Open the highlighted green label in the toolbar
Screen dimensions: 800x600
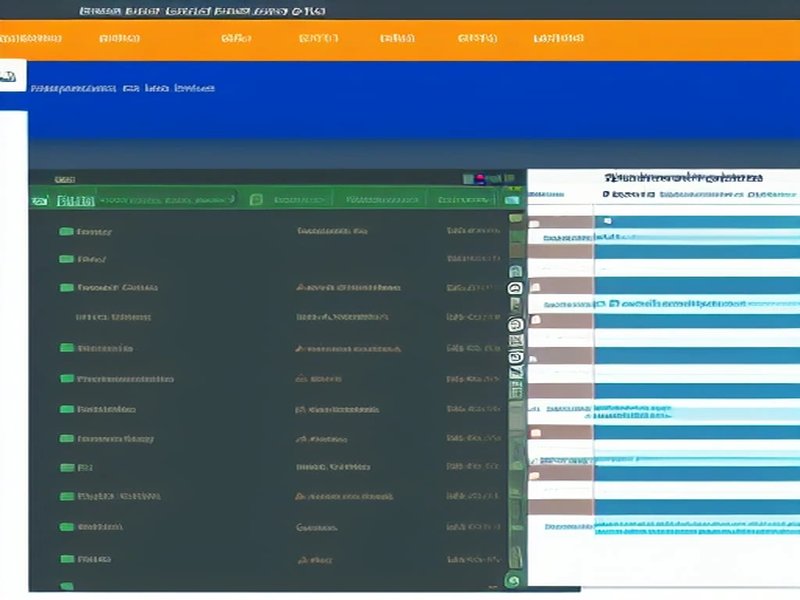[75, 201]
